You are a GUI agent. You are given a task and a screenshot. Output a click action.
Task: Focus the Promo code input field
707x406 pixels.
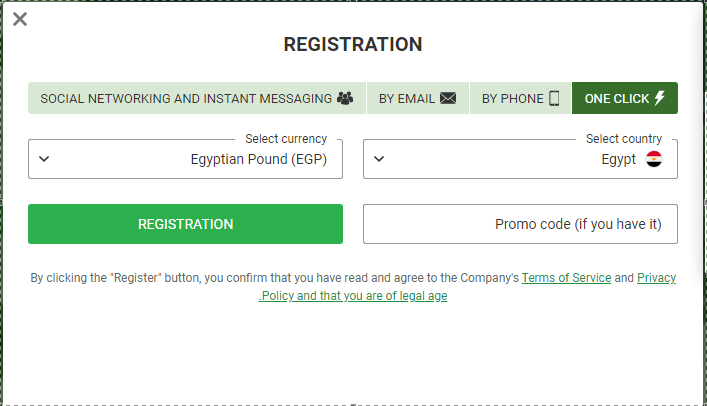[520, 224]
